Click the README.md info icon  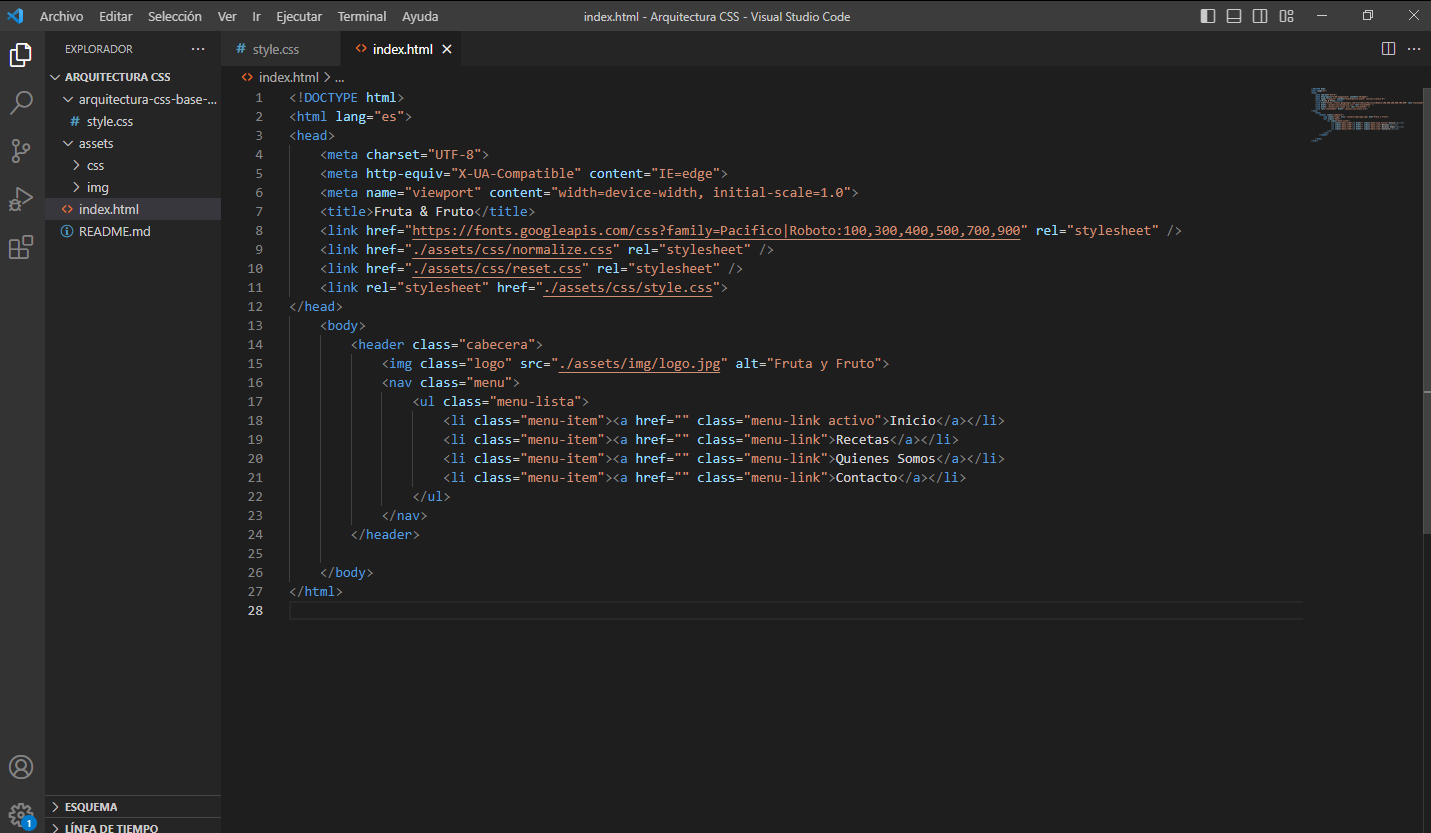point(67,232)
